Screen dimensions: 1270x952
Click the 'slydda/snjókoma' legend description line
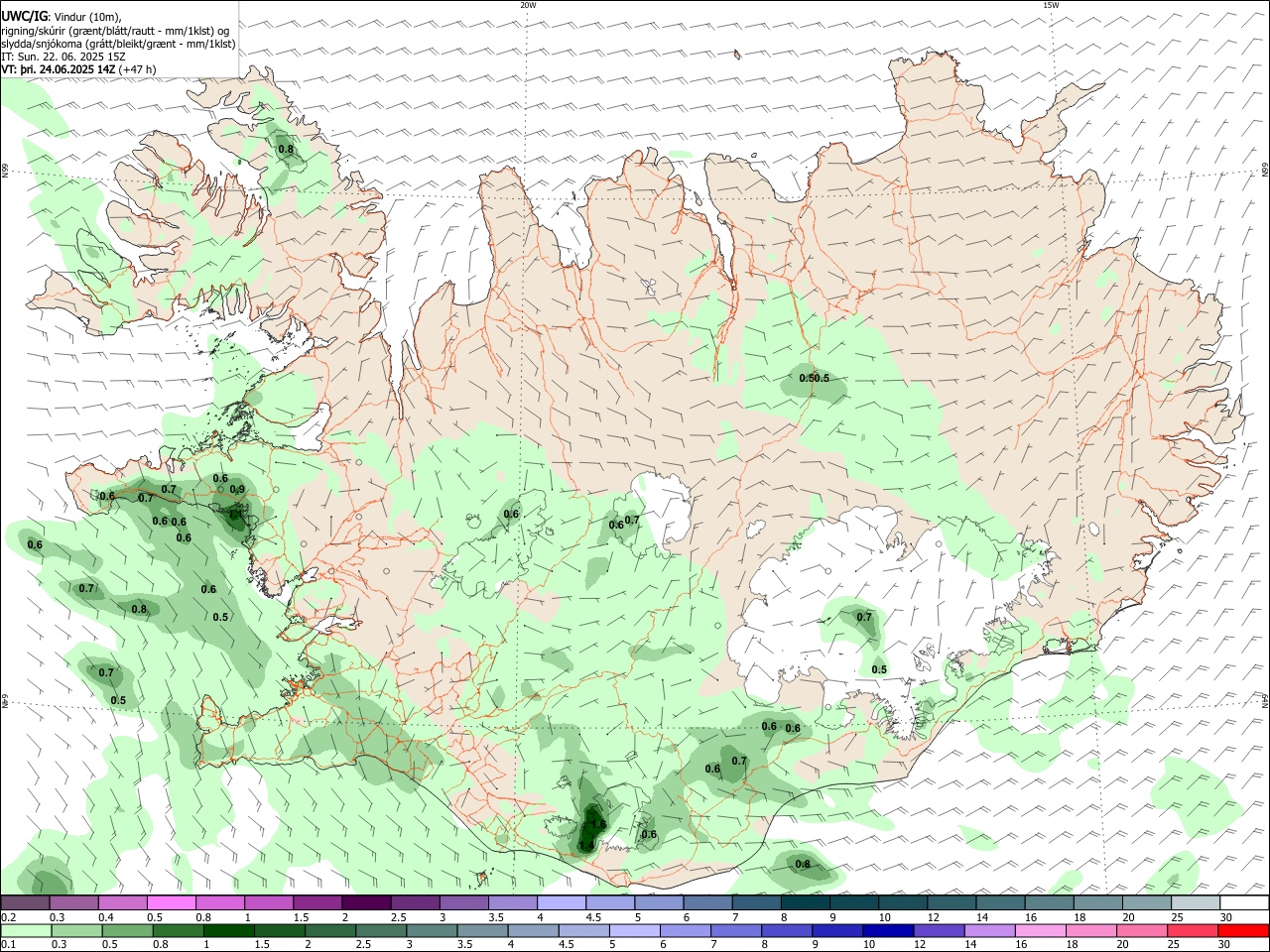(x=118, y=44)
